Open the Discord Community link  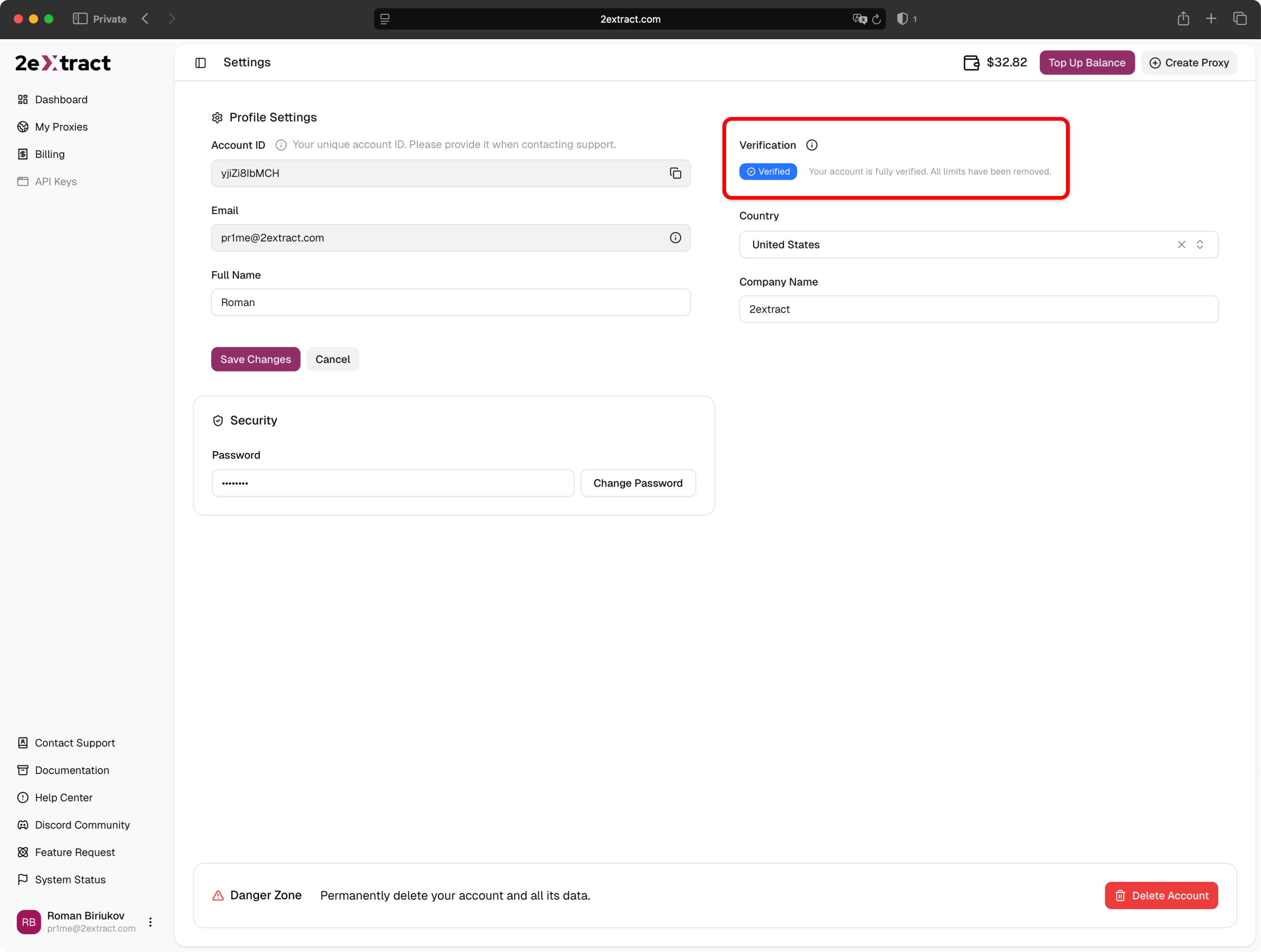pyautogui.click(x=82, y=825)
